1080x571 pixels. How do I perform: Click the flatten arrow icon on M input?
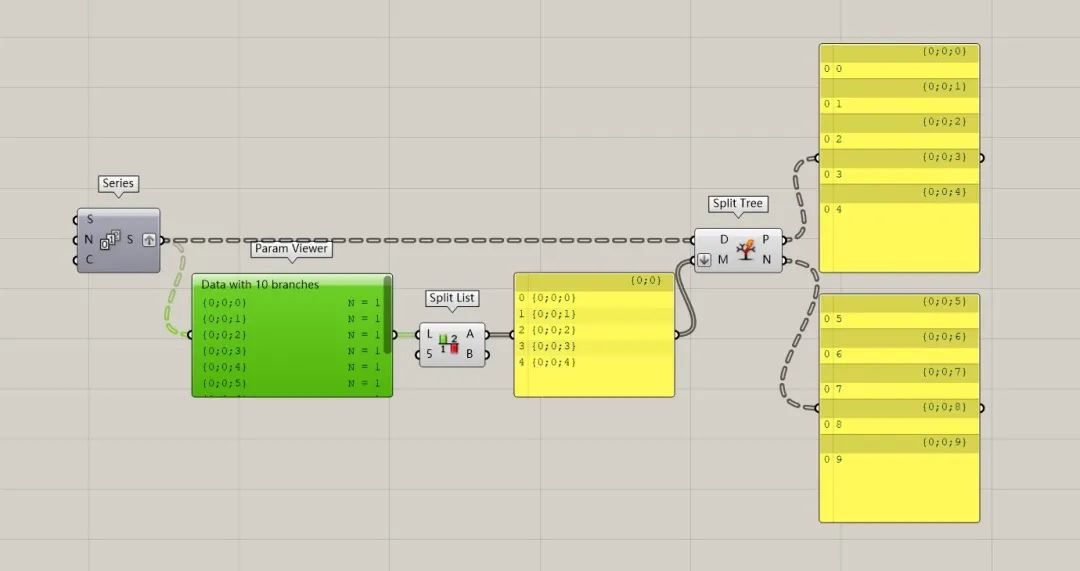coord(704,260)
